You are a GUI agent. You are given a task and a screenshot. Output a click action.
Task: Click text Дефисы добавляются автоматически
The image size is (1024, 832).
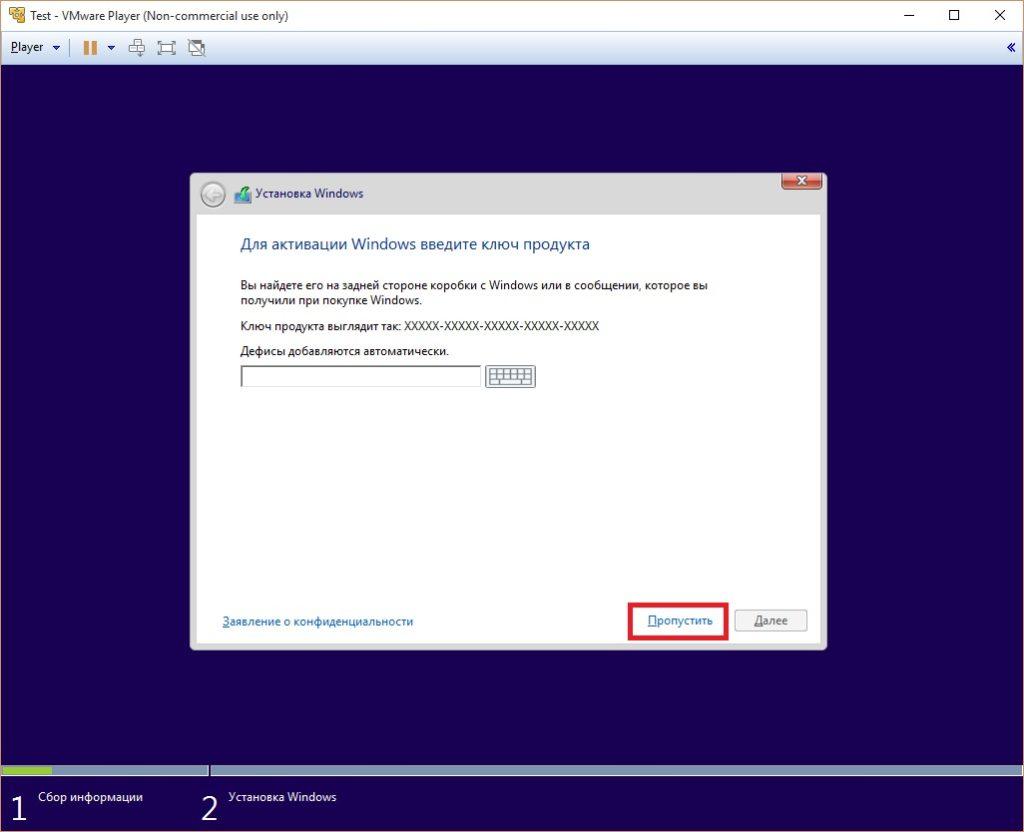[345, 351]
